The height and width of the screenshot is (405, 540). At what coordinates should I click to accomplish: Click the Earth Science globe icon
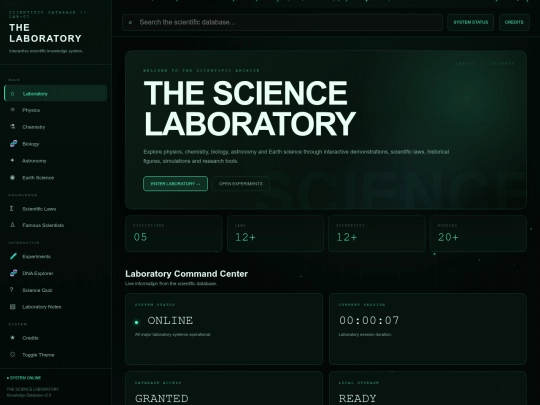(x=12, y=177)
